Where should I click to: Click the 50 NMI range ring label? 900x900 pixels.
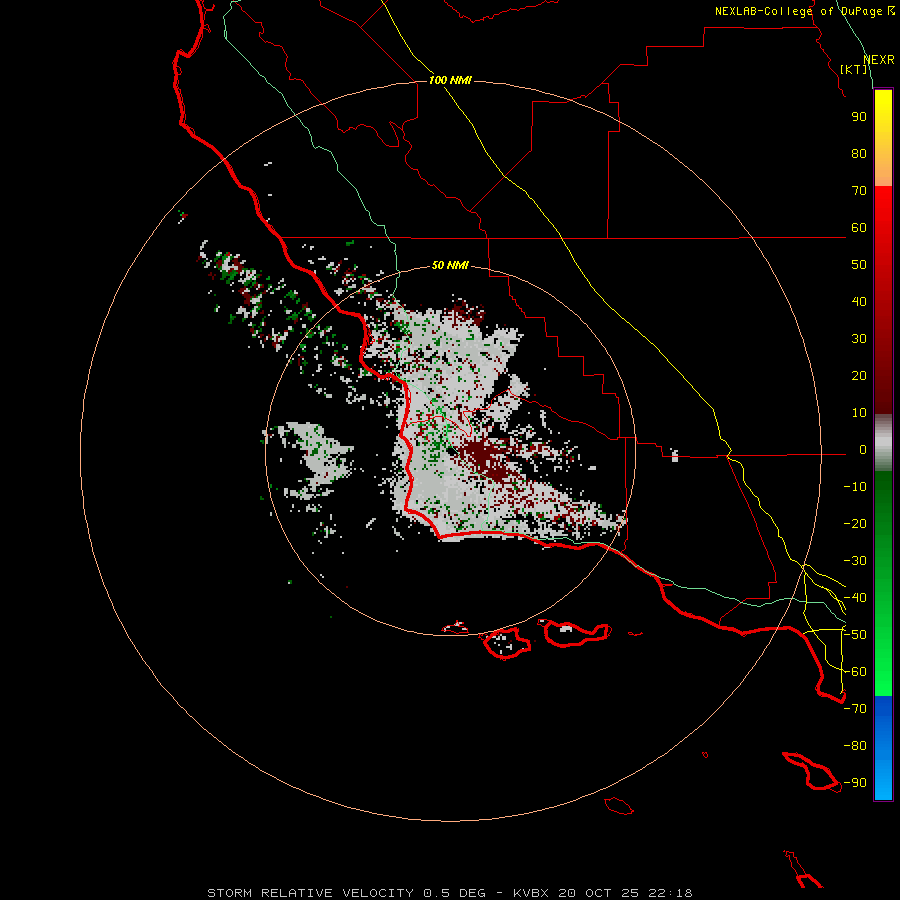click(450, 265)
